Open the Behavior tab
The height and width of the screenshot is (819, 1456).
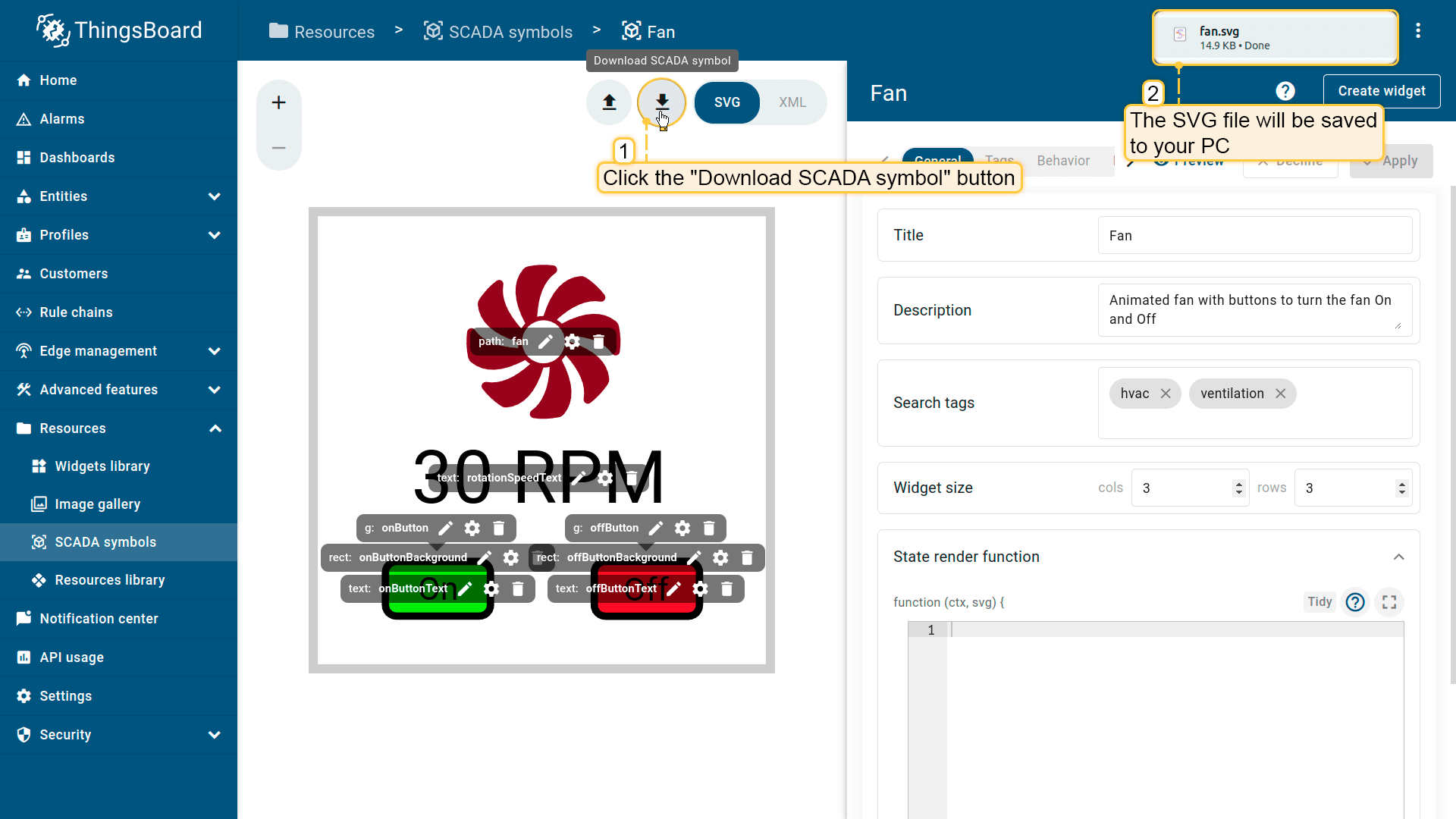[1062, 161]
